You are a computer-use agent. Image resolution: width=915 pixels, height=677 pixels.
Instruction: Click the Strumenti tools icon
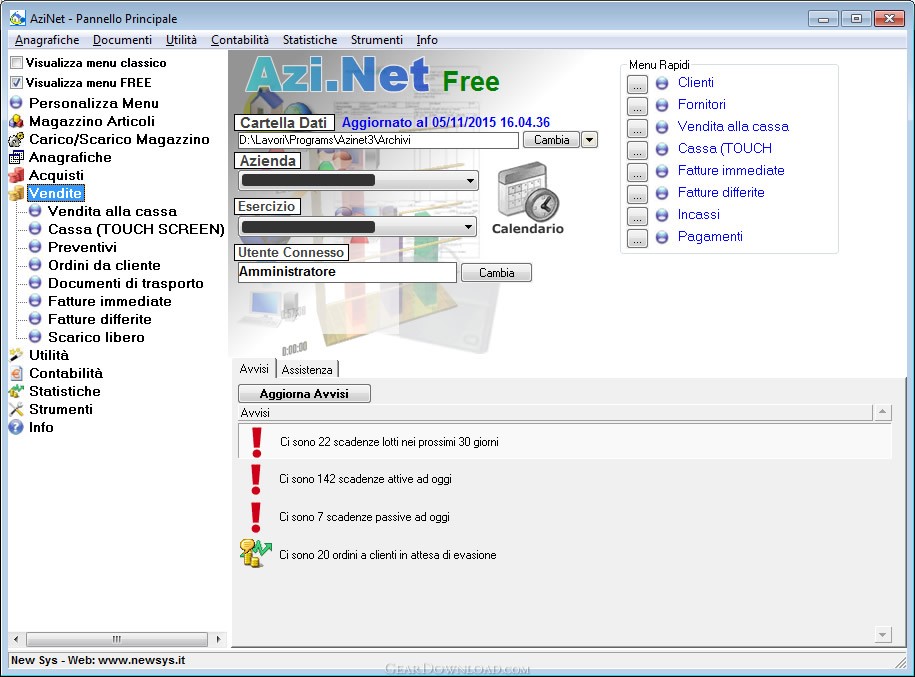point(16,410)
